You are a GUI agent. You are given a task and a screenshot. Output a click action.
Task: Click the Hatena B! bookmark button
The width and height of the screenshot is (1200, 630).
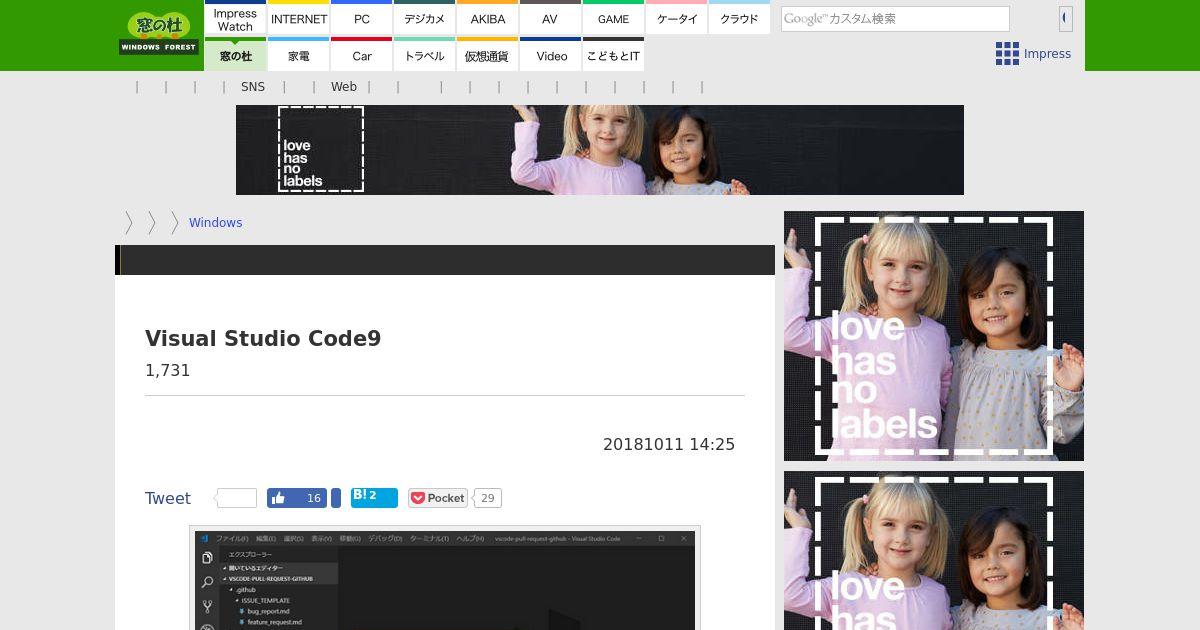click(374, 498)
